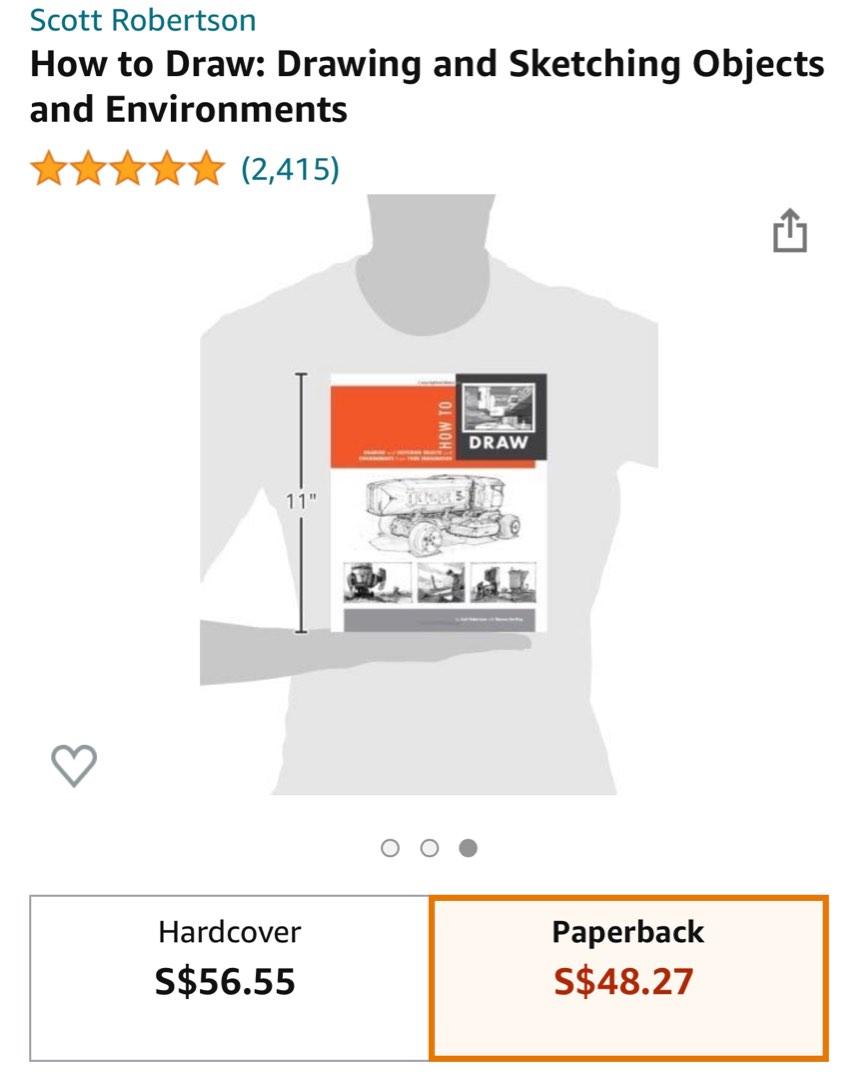This screenshot has height=1080, width=859.
Task: Add book to wishlist with heart icon
Action: pos(74,765)
